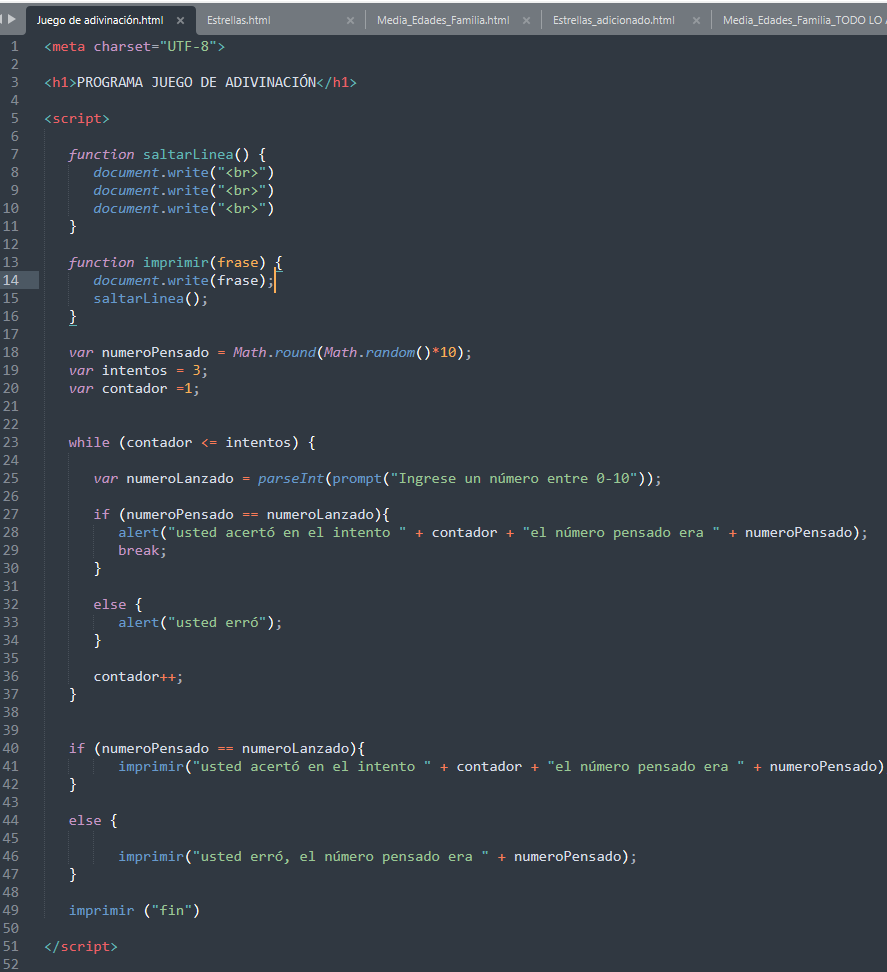Click the frase parameter on line 13
The height and width of the screenshot is (972, 887).
[x=237, y=262]
